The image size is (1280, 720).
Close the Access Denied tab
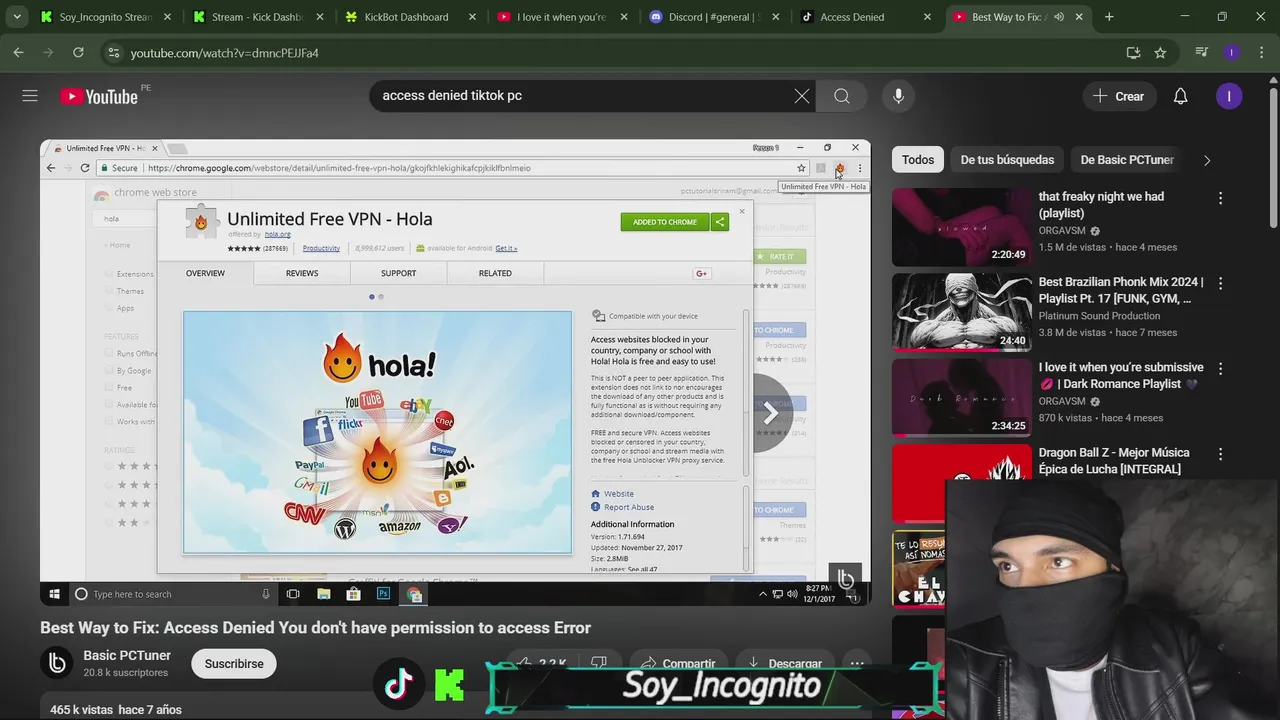[927, 17]
